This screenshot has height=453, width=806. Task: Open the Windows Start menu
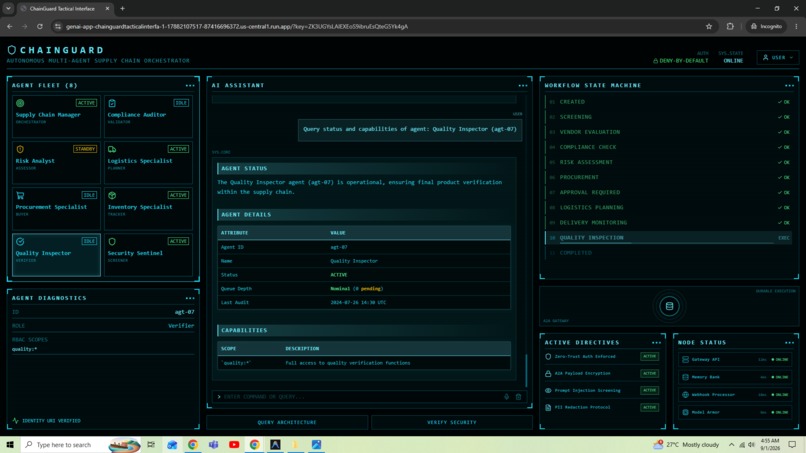10,445
